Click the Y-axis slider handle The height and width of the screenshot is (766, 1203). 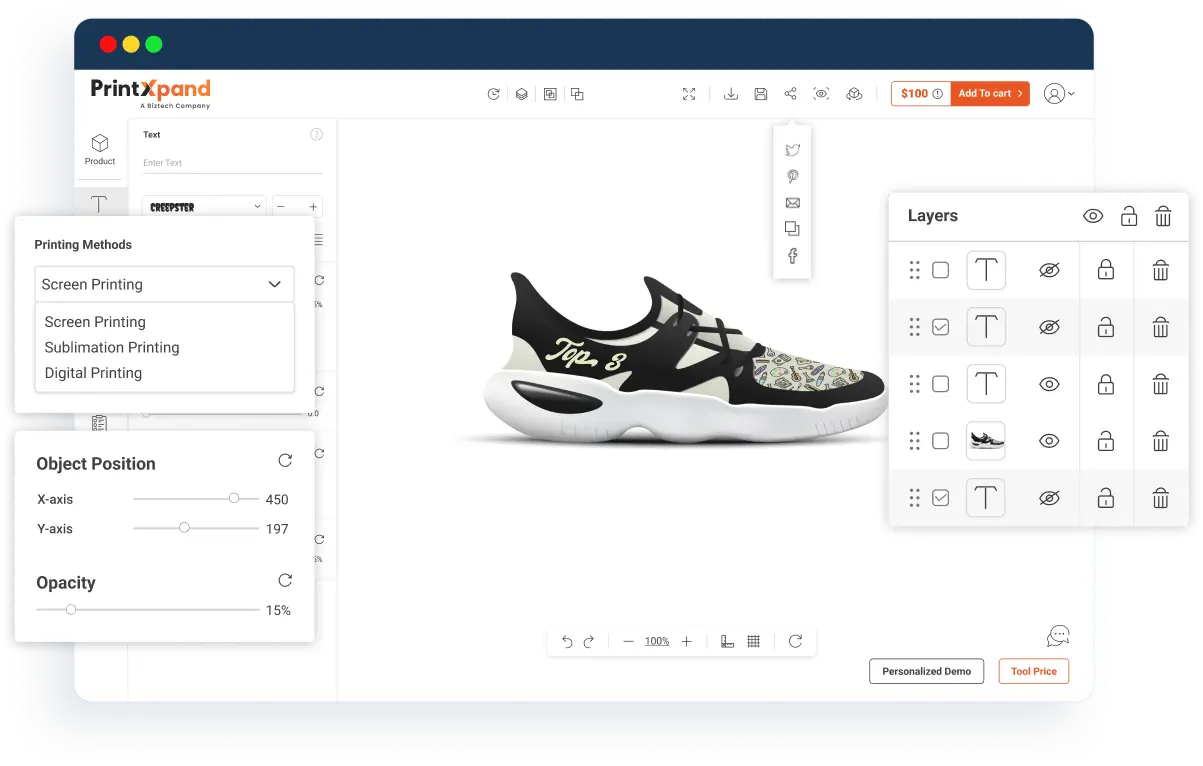coord(184,527)
